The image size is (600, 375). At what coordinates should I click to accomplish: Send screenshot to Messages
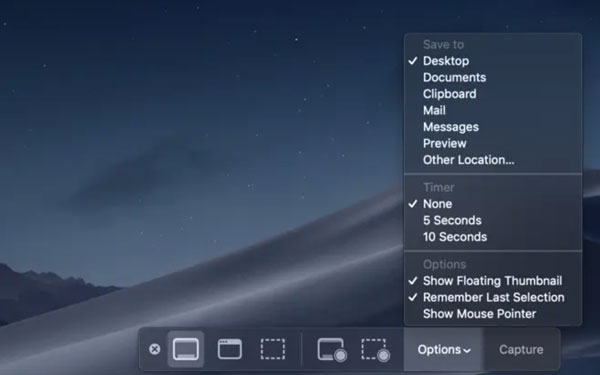(x=493, y=127)
